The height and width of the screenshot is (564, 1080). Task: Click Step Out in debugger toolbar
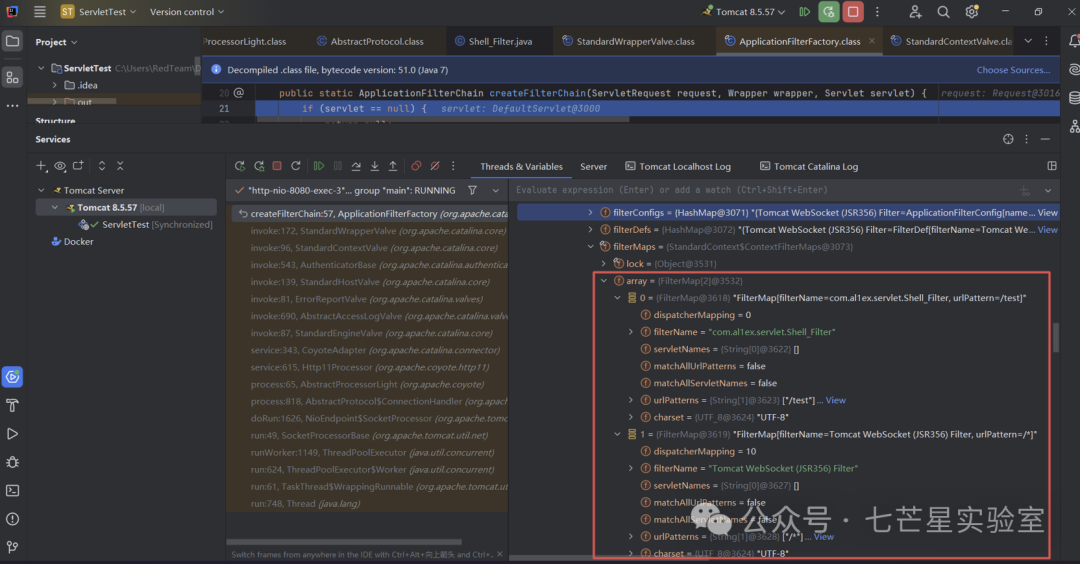click(393, 166)
